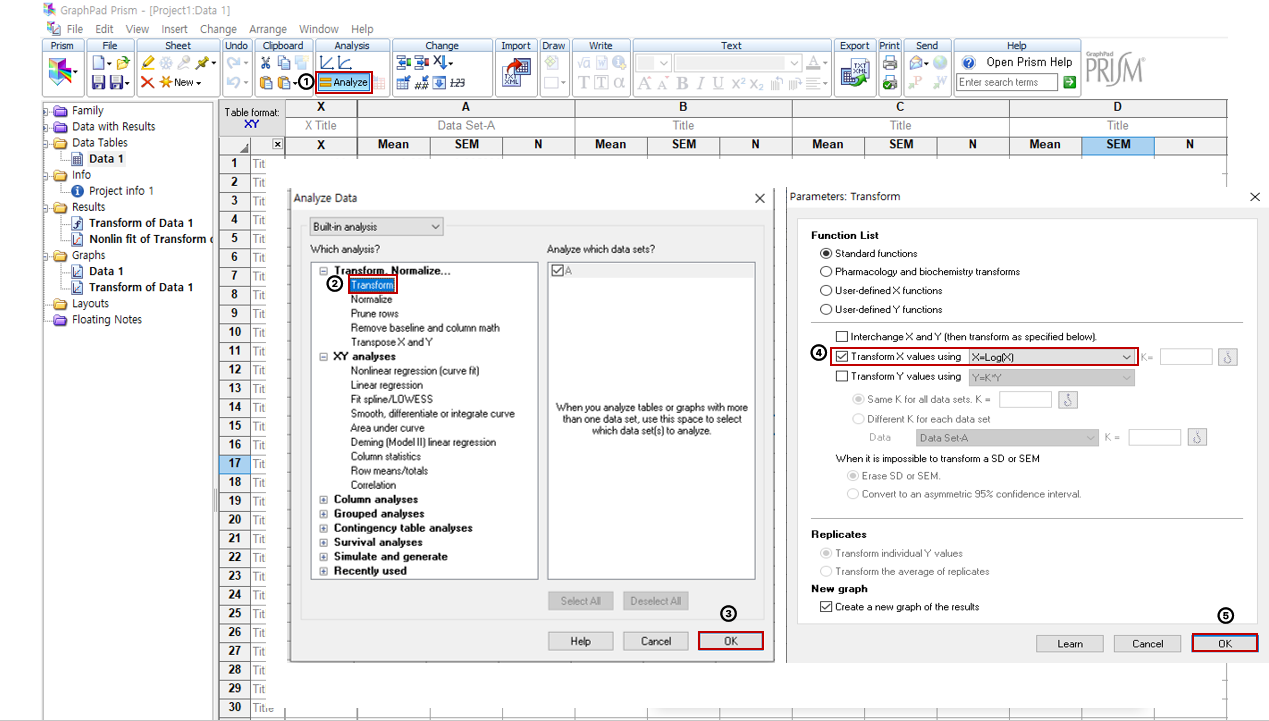Click the Export TXT/XML icon

(855, 71)
